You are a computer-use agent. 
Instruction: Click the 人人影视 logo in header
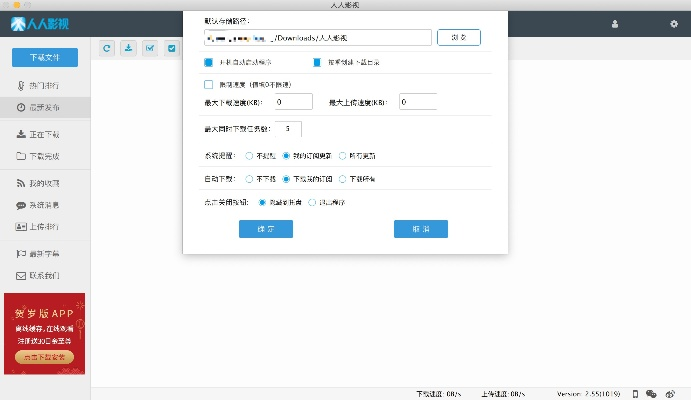click(33, 23)
